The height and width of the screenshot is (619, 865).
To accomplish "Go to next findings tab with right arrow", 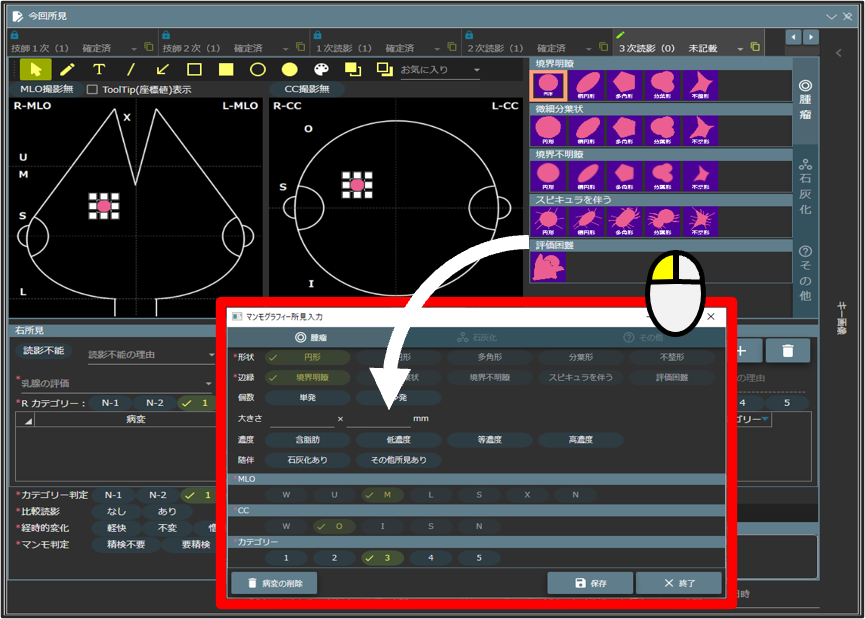I will click(x=811, y=37).
